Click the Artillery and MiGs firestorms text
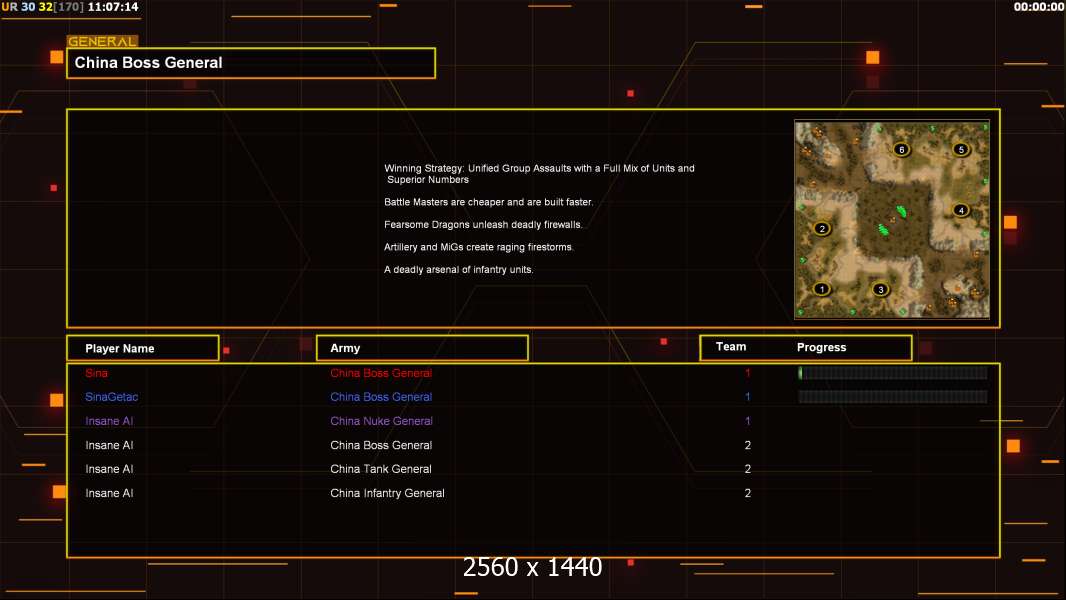This screenshot has width=1066, height=600. 479,247
